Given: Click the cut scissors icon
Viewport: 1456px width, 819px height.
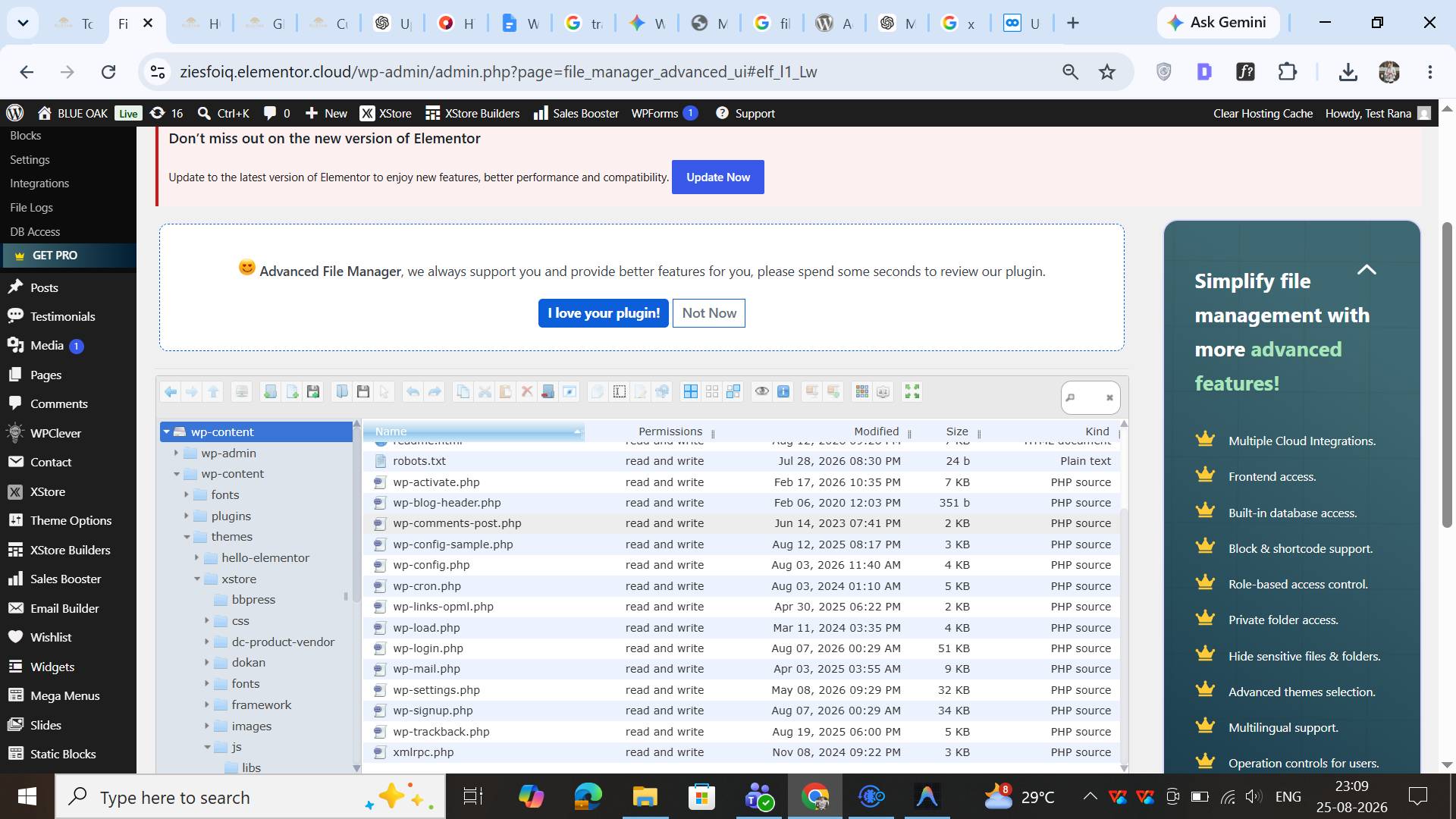Looking at the screenshot, I should tap(485, 392).
